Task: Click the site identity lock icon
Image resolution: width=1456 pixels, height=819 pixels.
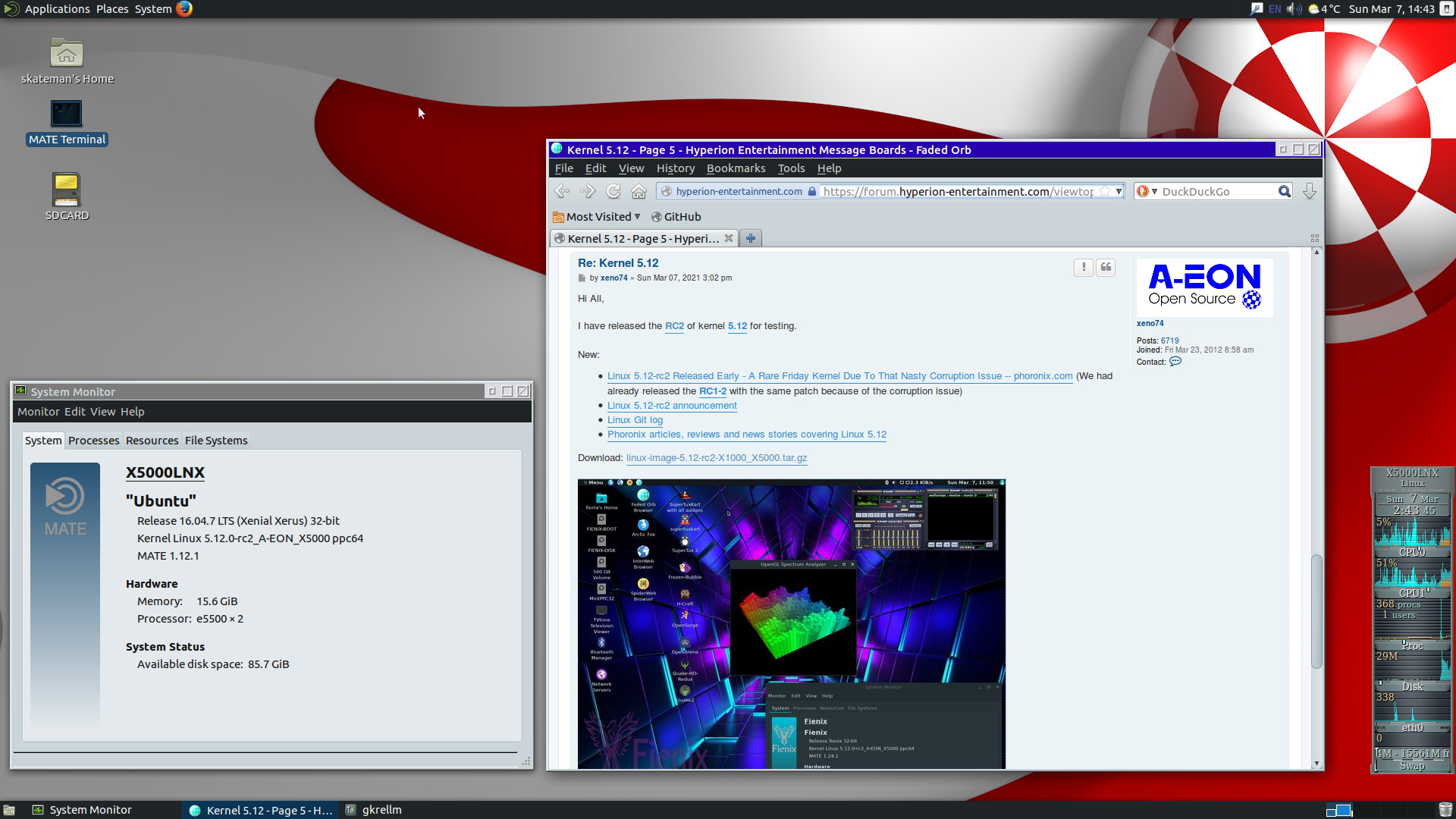Action: coord(812,191)
